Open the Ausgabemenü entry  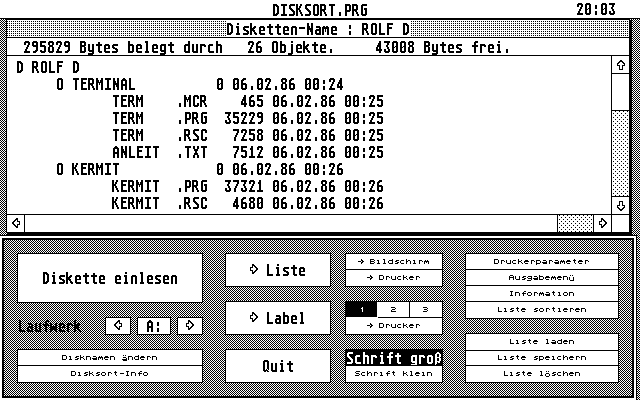[541, 277]
